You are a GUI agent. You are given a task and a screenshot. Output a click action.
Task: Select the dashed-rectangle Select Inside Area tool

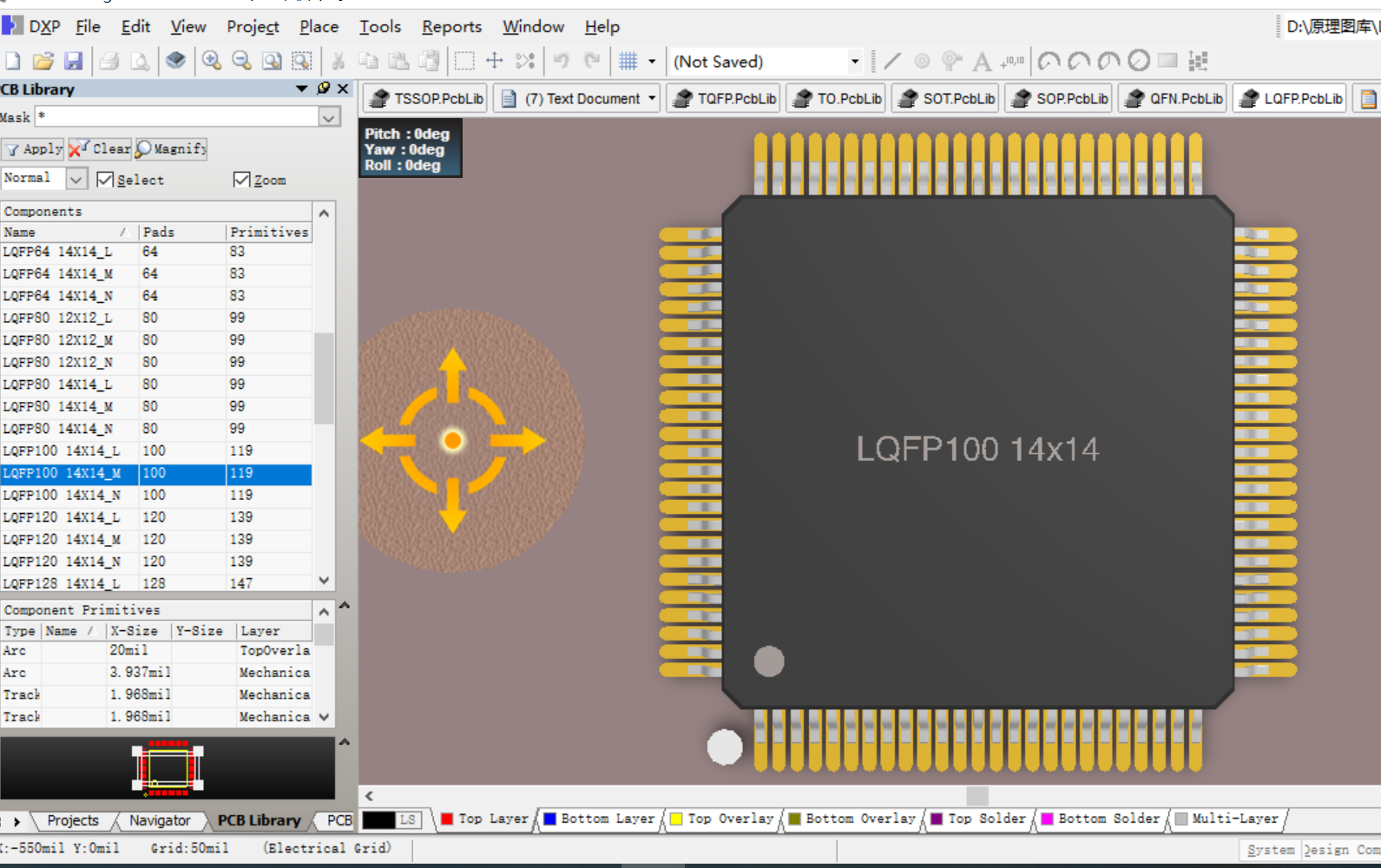(x=464, y=61)
